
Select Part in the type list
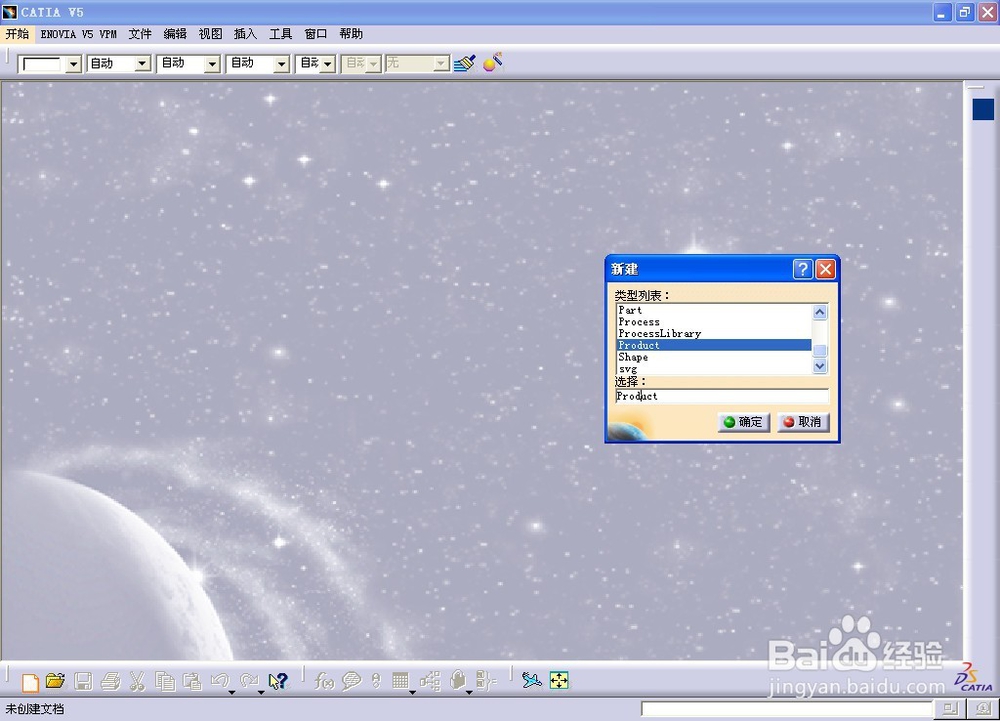coord(714,310)
